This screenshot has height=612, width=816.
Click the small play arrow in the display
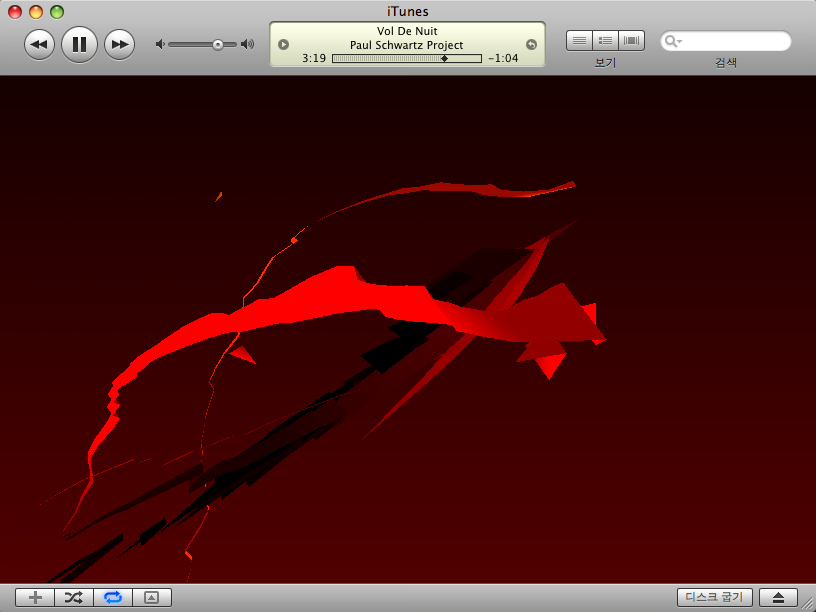[x=283, y=44]
